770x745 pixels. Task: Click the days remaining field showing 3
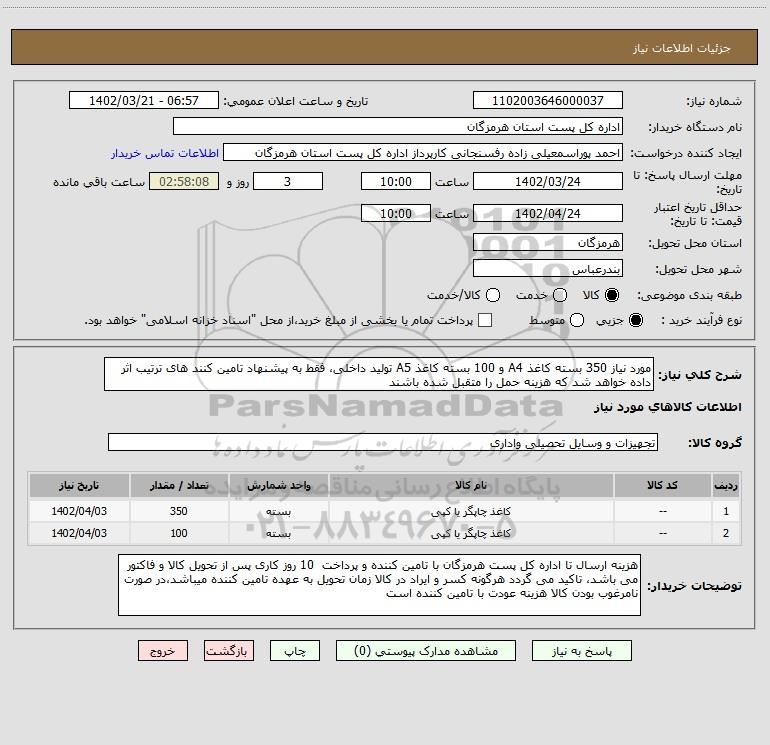[x=288, y=181]
